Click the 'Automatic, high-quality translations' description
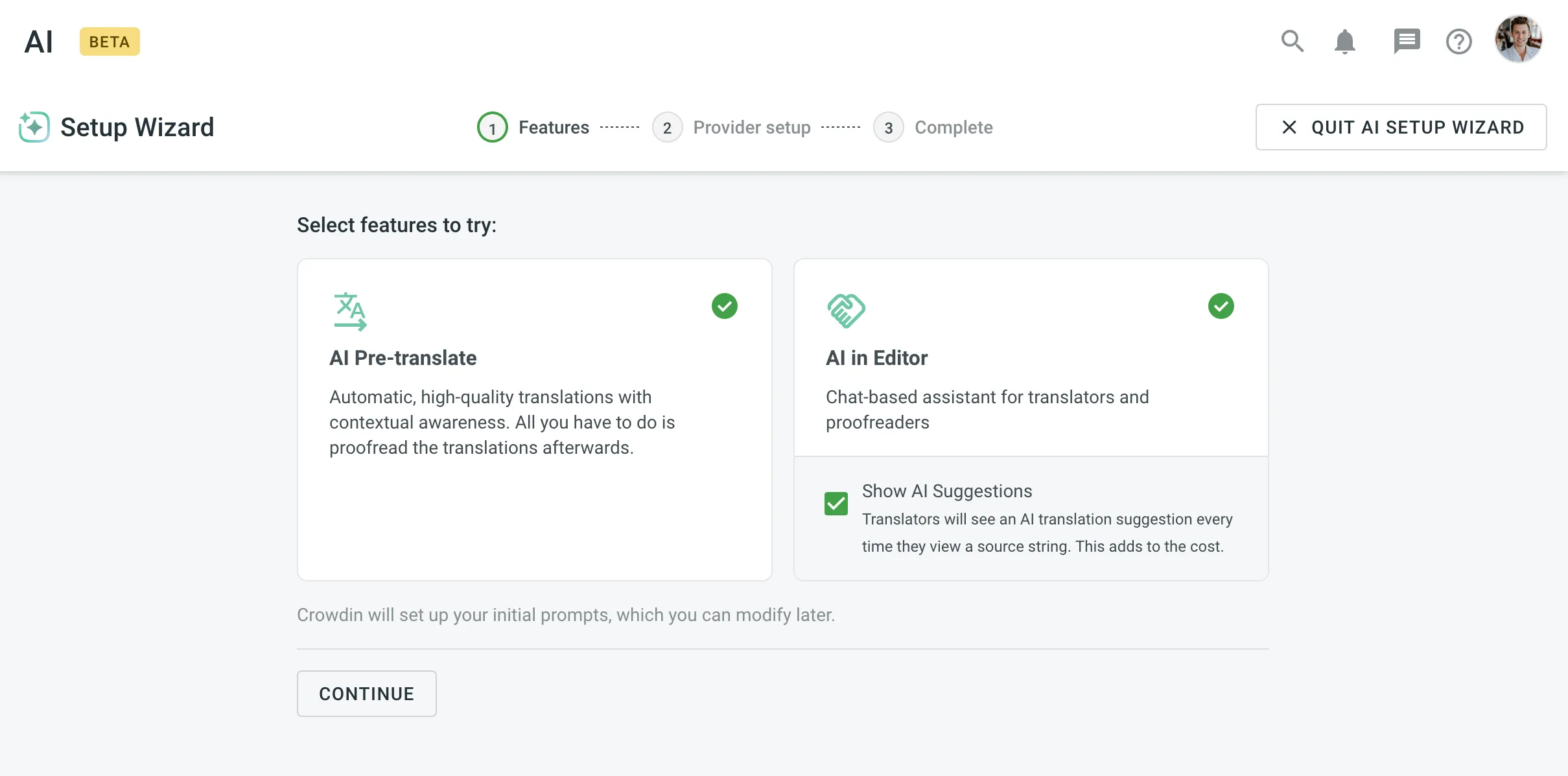 coord(502,422)
